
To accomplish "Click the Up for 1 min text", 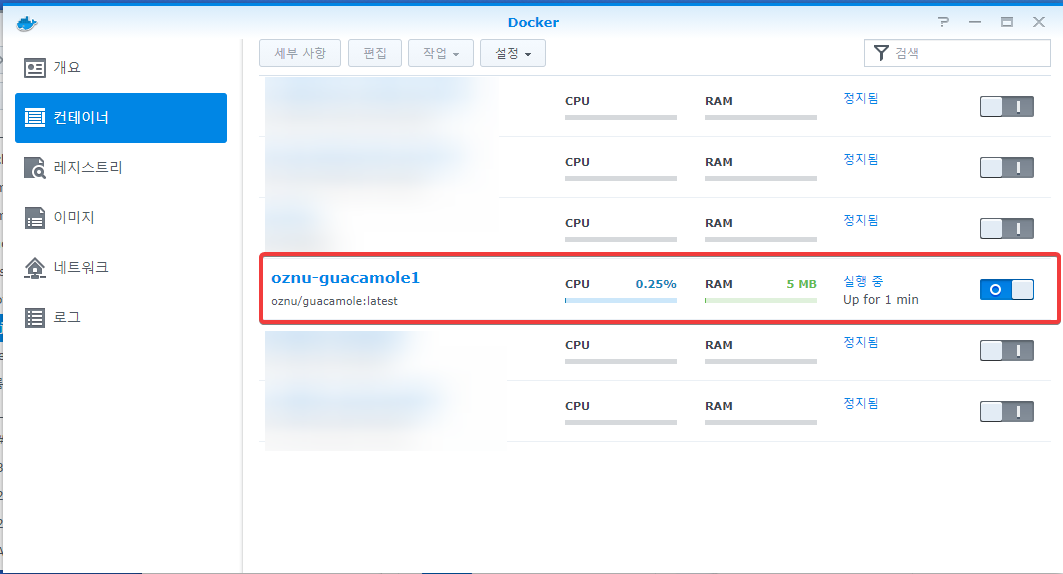I will (x=881, y=300).
